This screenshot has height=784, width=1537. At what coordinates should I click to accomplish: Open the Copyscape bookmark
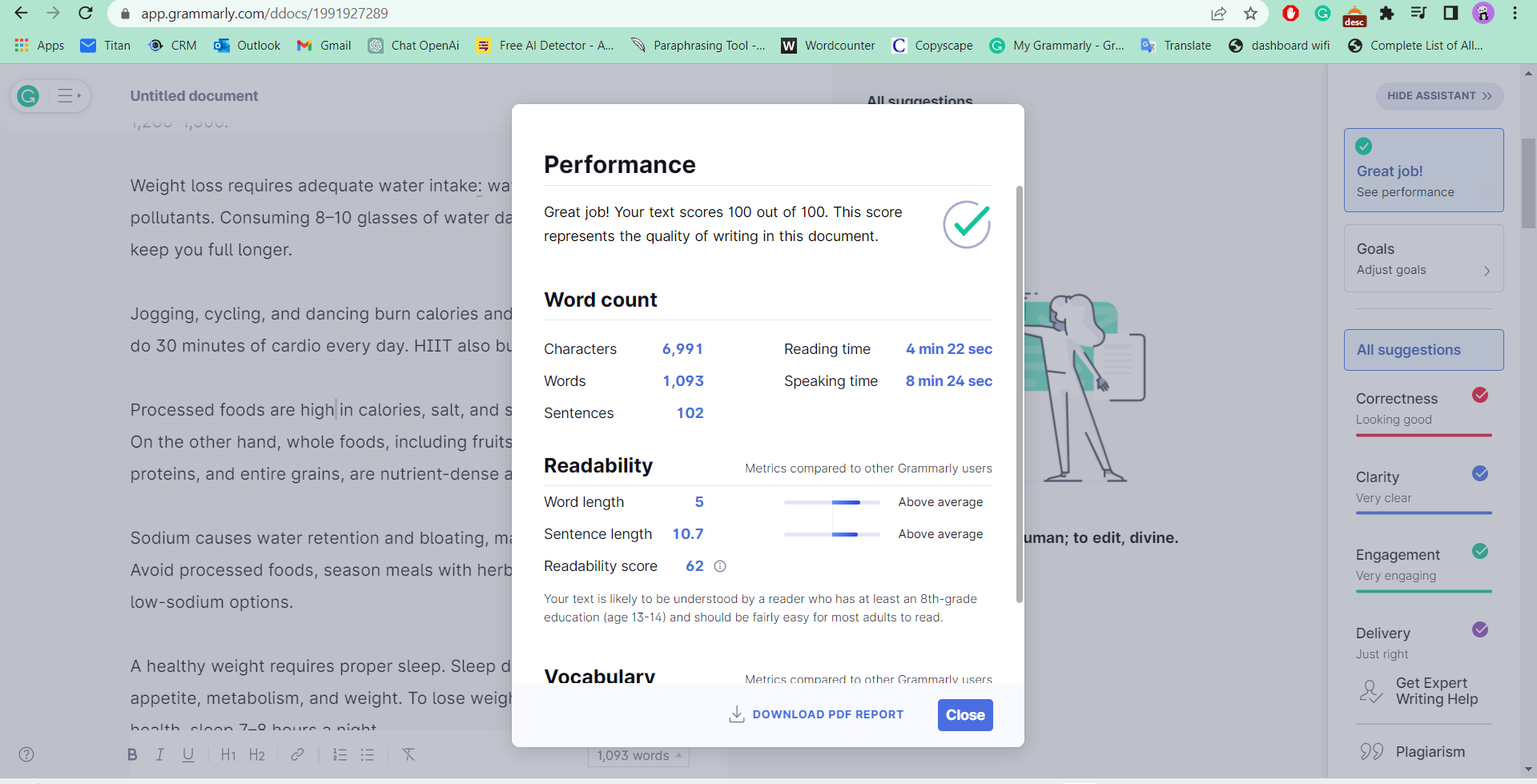click(932, 46)
